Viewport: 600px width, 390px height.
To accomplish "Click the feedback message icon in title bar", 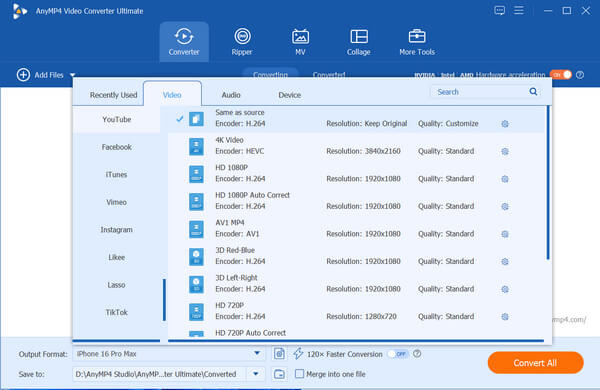I will (x=499, y=10).
